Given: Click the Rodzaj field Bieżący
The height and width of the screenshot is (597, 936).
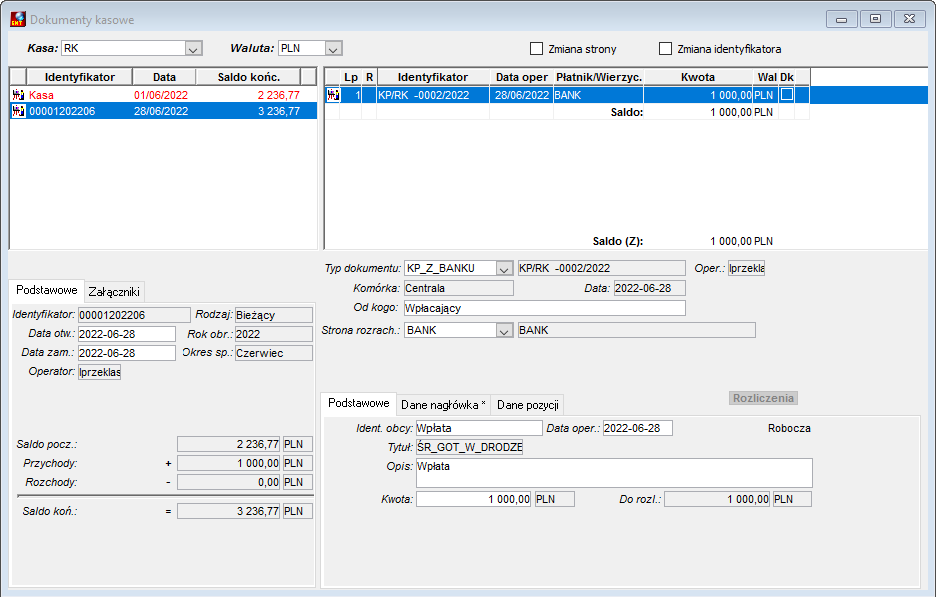Looking at the screenshot, I should [x=273, y=315].
